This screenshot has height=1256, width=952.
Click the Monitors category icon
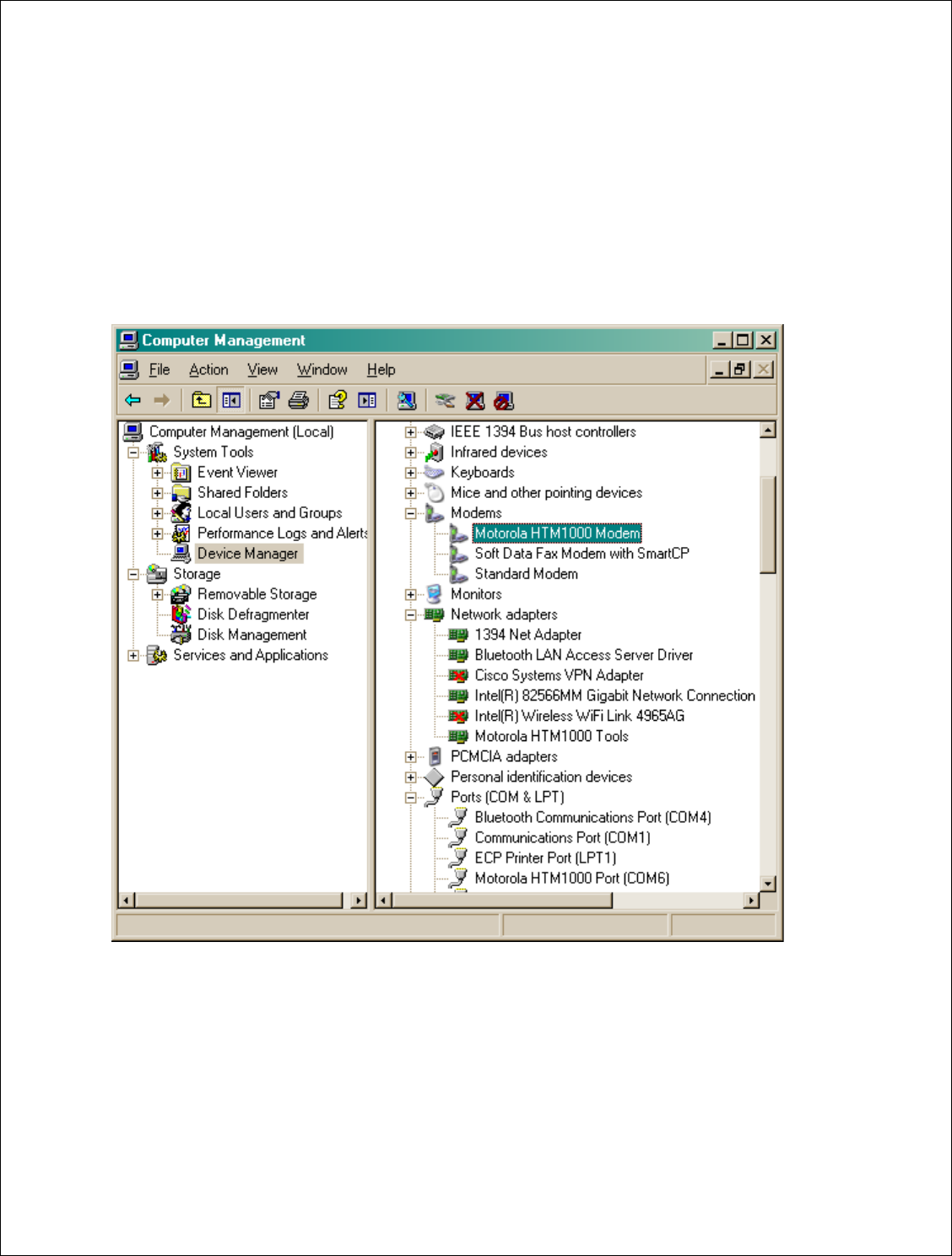(x=434, y=594)
